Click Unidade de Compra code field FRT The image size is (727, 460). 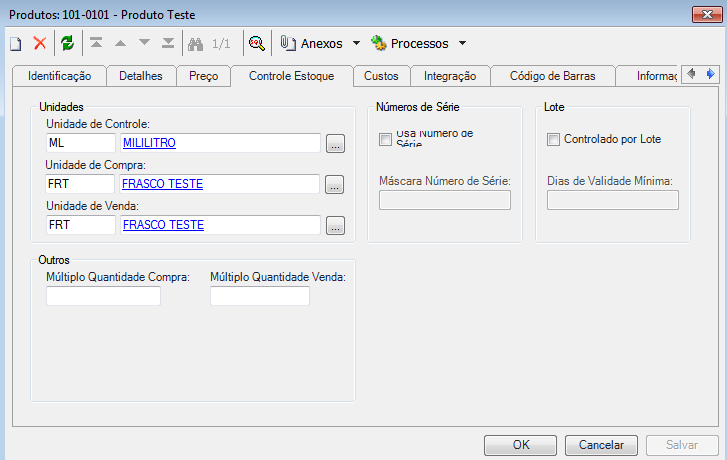80,184
